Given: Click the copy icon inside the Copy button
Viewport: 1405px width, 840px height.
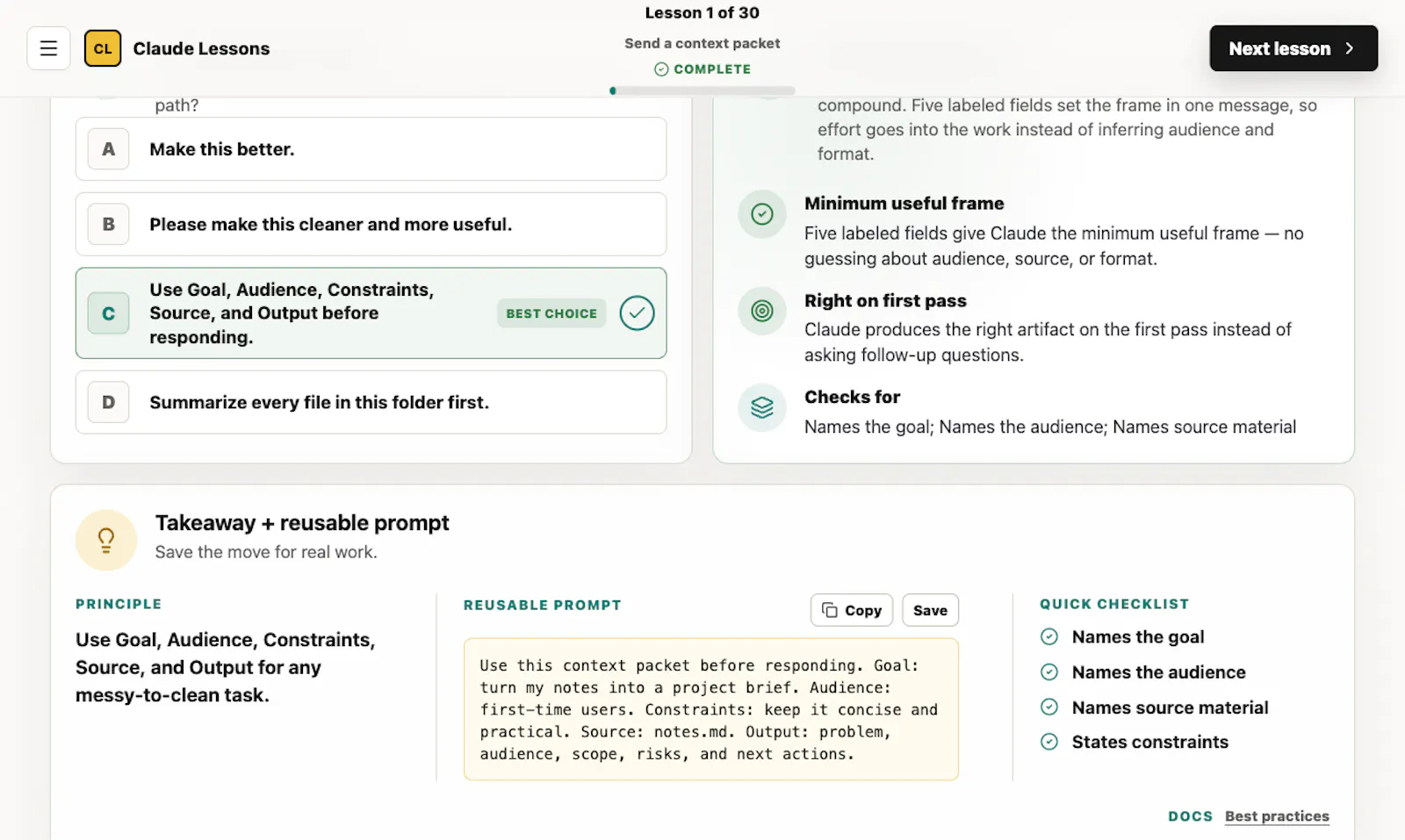Looking at the screenshot, I should [829, 610].
